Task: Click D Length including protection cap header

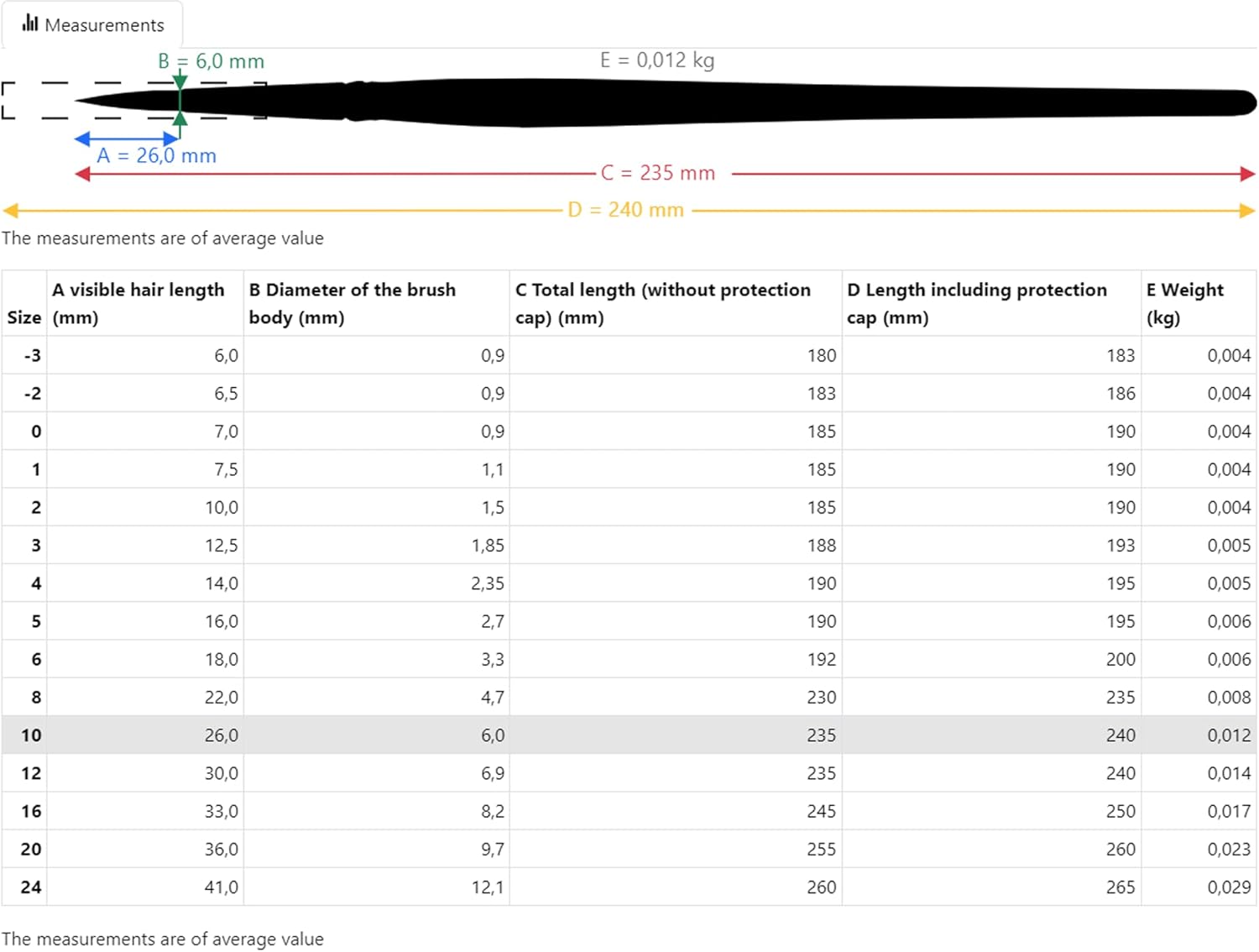Action: click(x=977, y=303)
